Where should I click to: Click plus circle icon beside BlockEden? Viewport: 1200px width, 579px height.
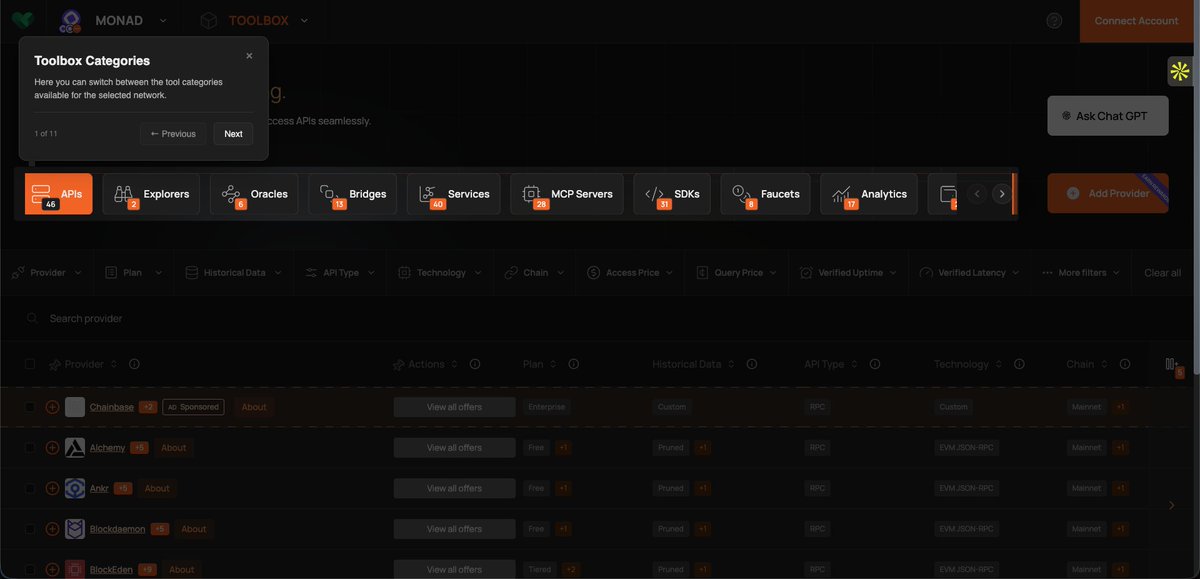pos(52,569)
